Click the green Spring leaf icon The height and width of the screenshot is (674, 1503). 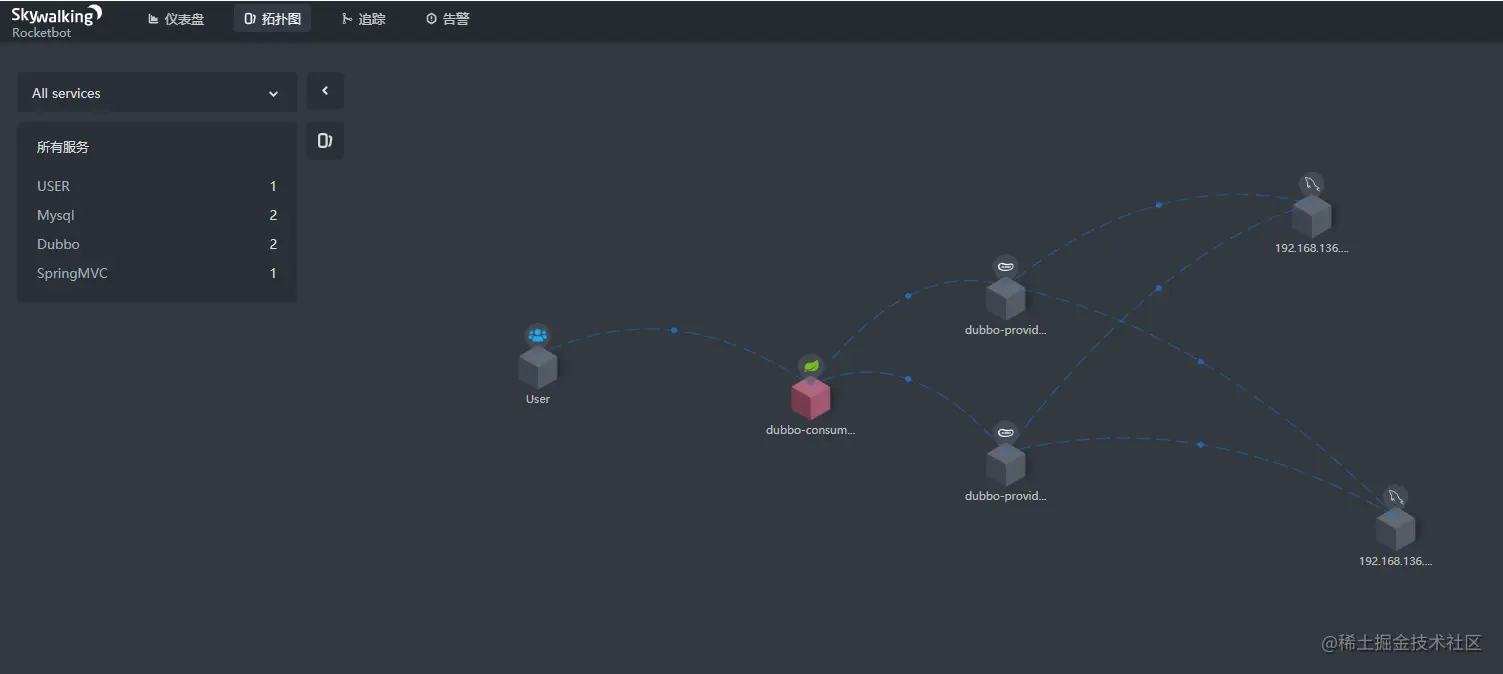pos(811,366)
